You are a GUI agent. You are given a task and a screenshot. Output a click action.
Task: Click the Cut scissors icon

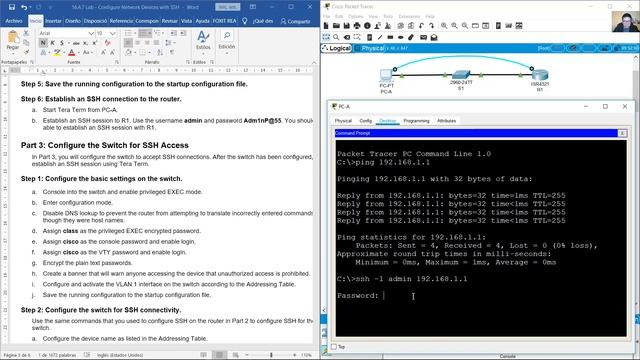(26, 33)
